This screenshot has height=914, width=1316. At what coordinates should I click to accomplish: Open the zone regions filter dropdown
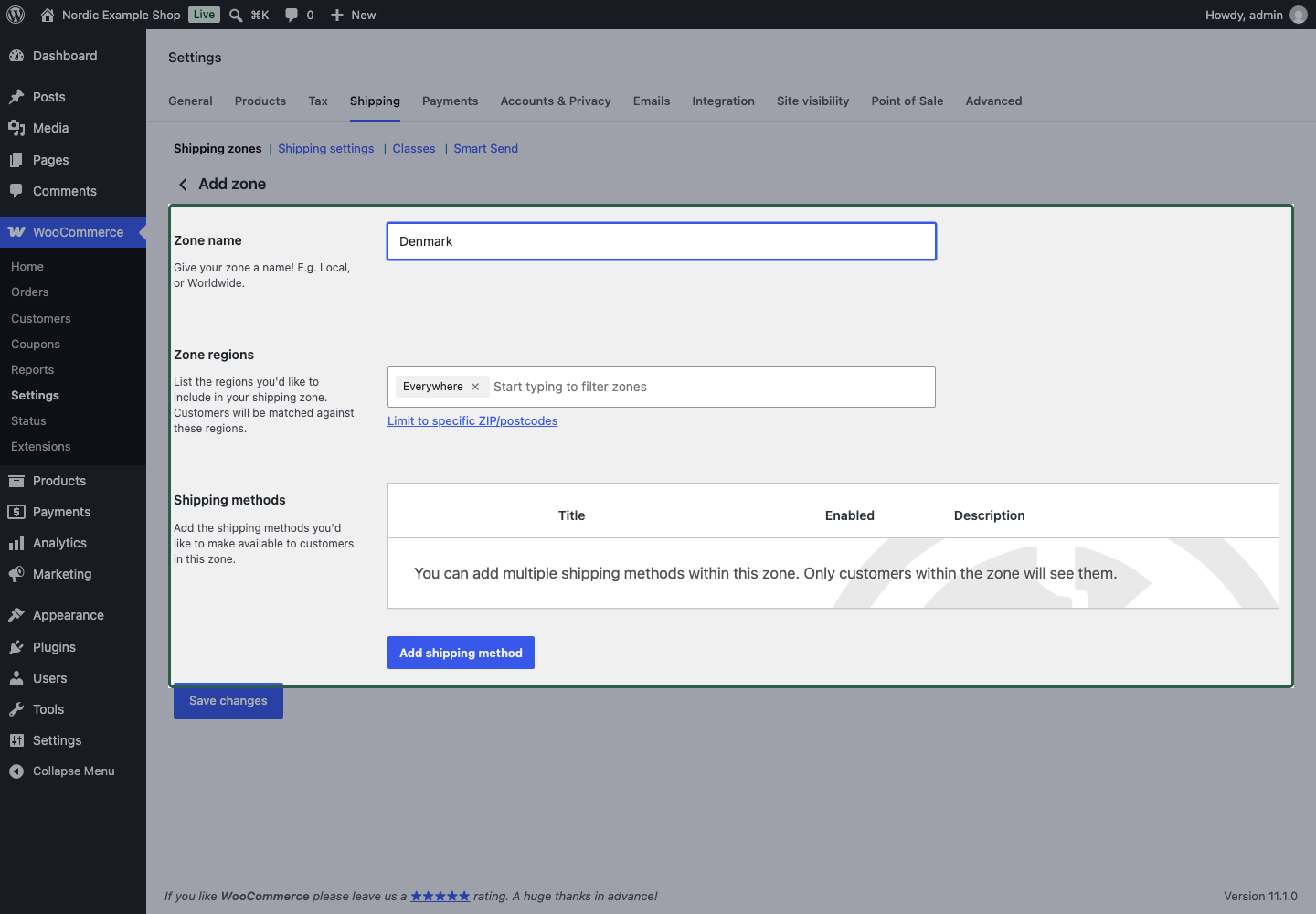click(x=662, y=387)
